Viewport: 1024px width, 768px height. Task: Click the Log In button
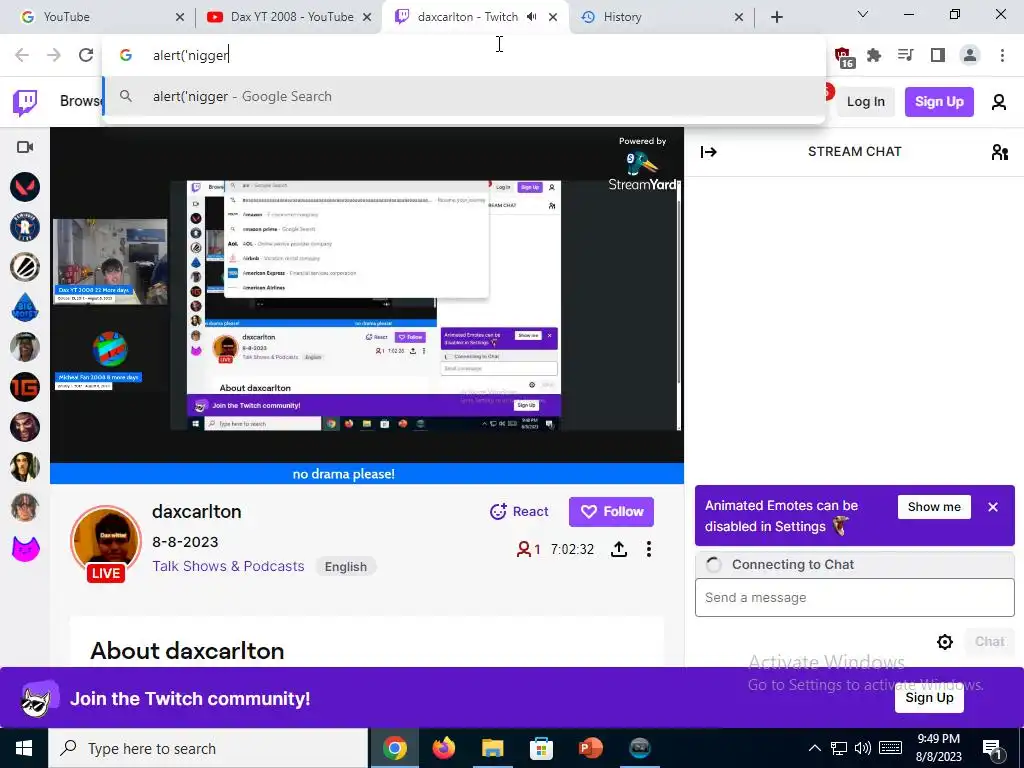(x=865, y=102)
